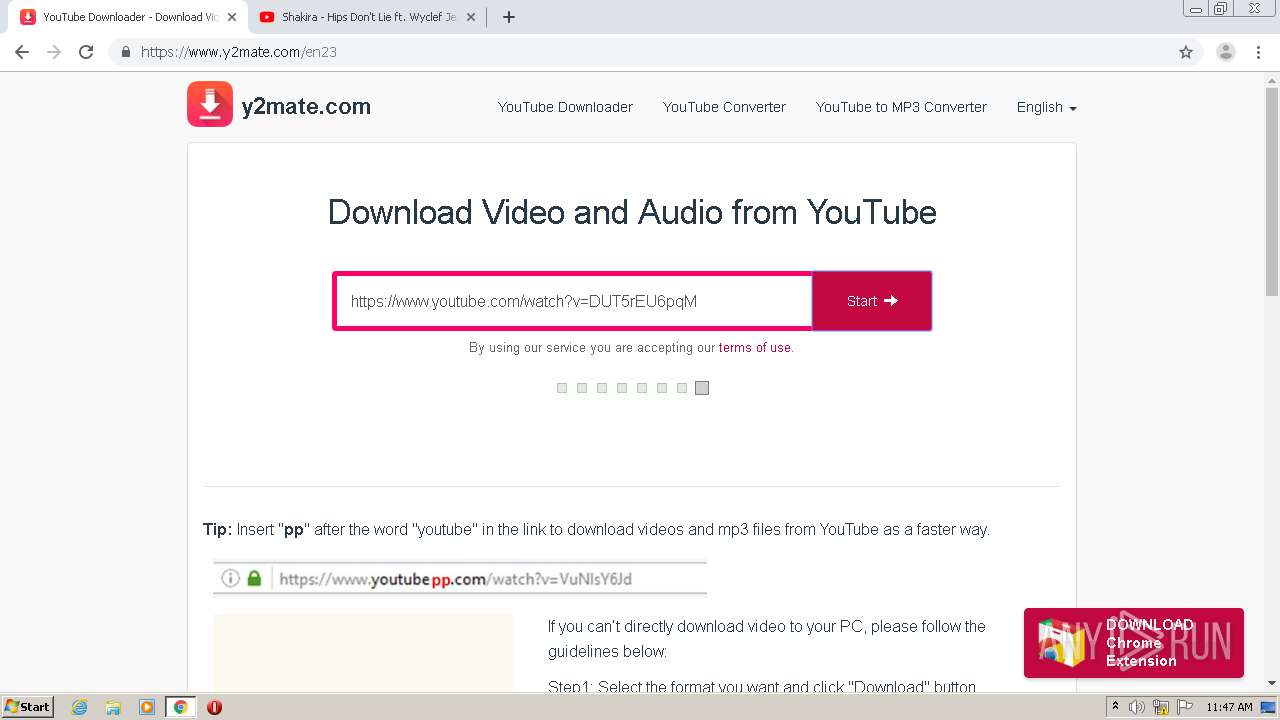Open the volume speaker tray icon
The height and width of the screenshot is (720, 1280).
1138,707
